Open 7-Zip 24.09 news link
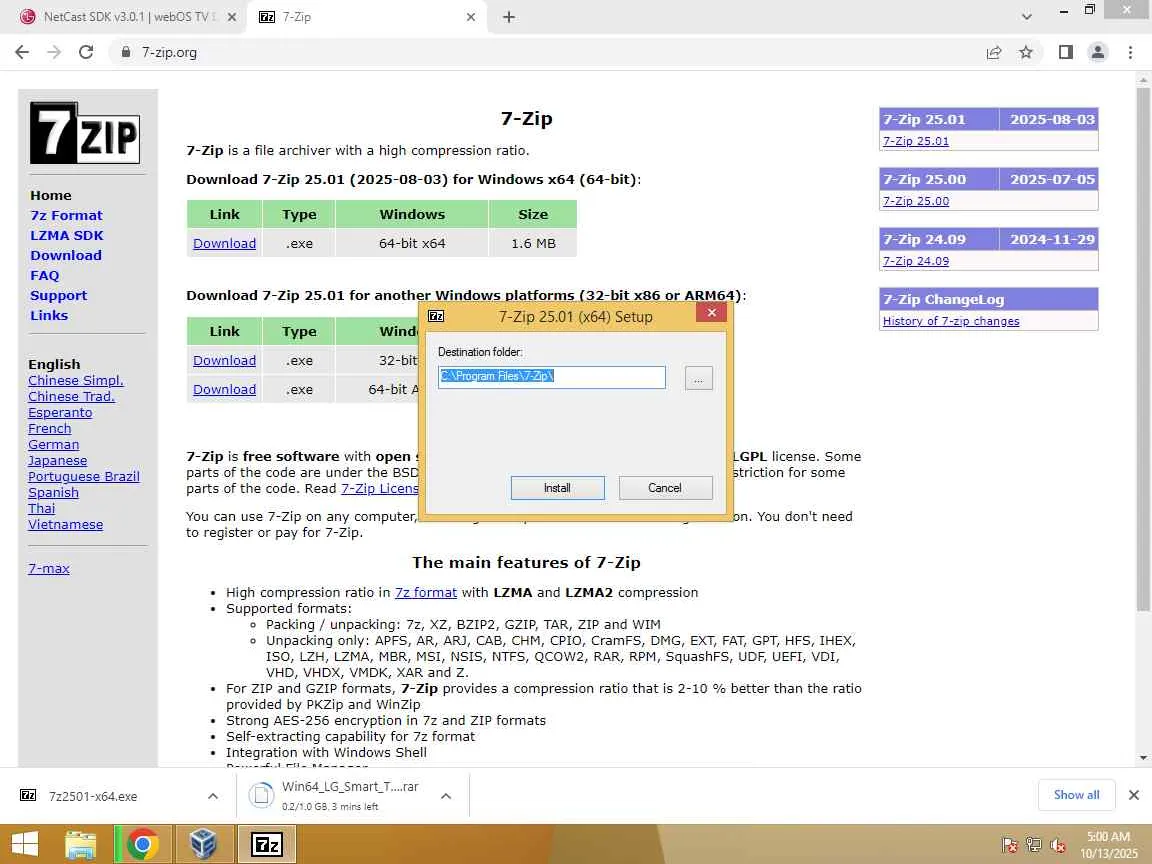The width and height of the screenshot is (1152, 864). pyautogui.click(x=915, y=262)
